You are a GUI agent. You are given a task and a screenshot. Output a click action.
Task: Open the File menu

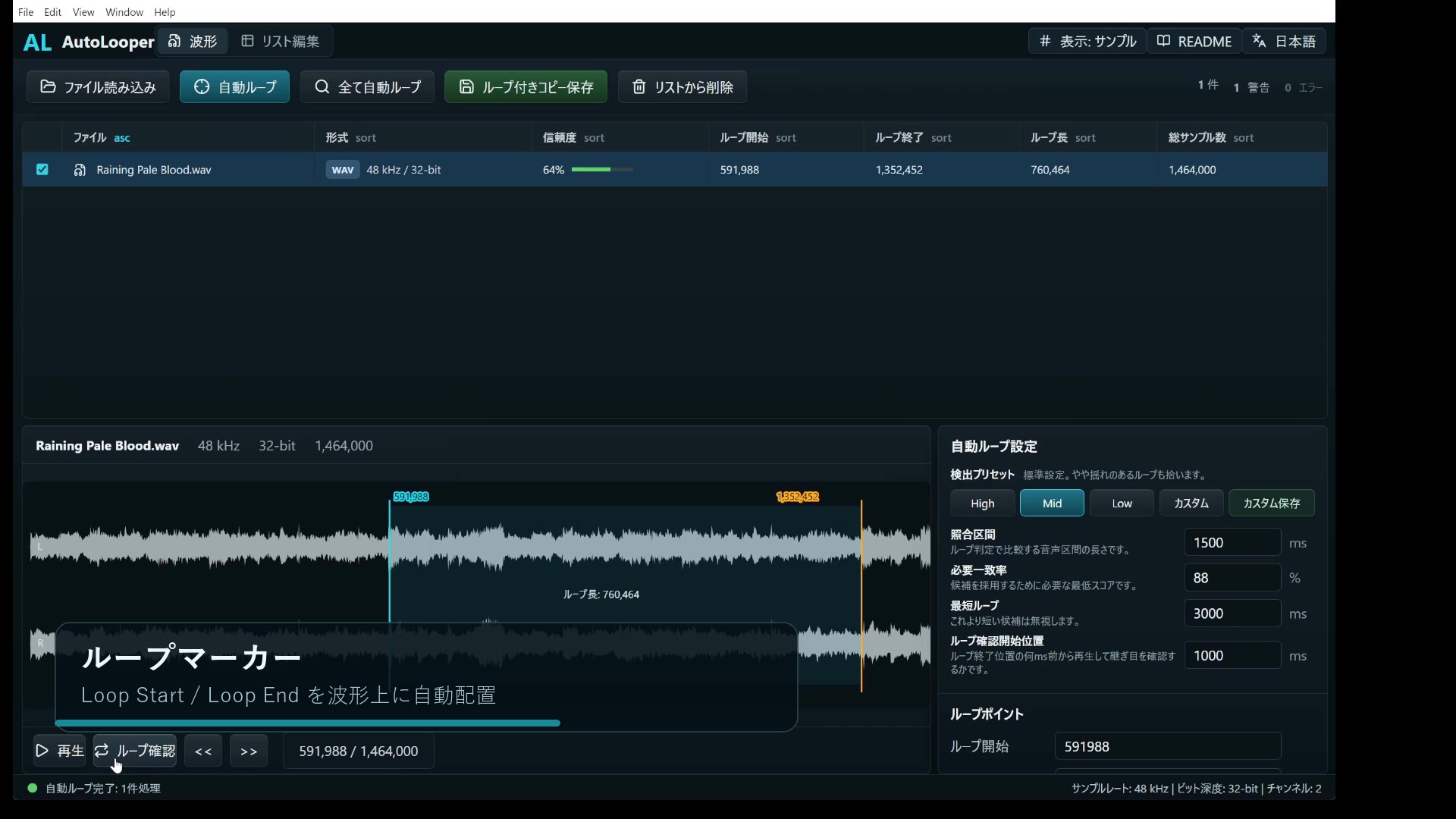[26, 12]
